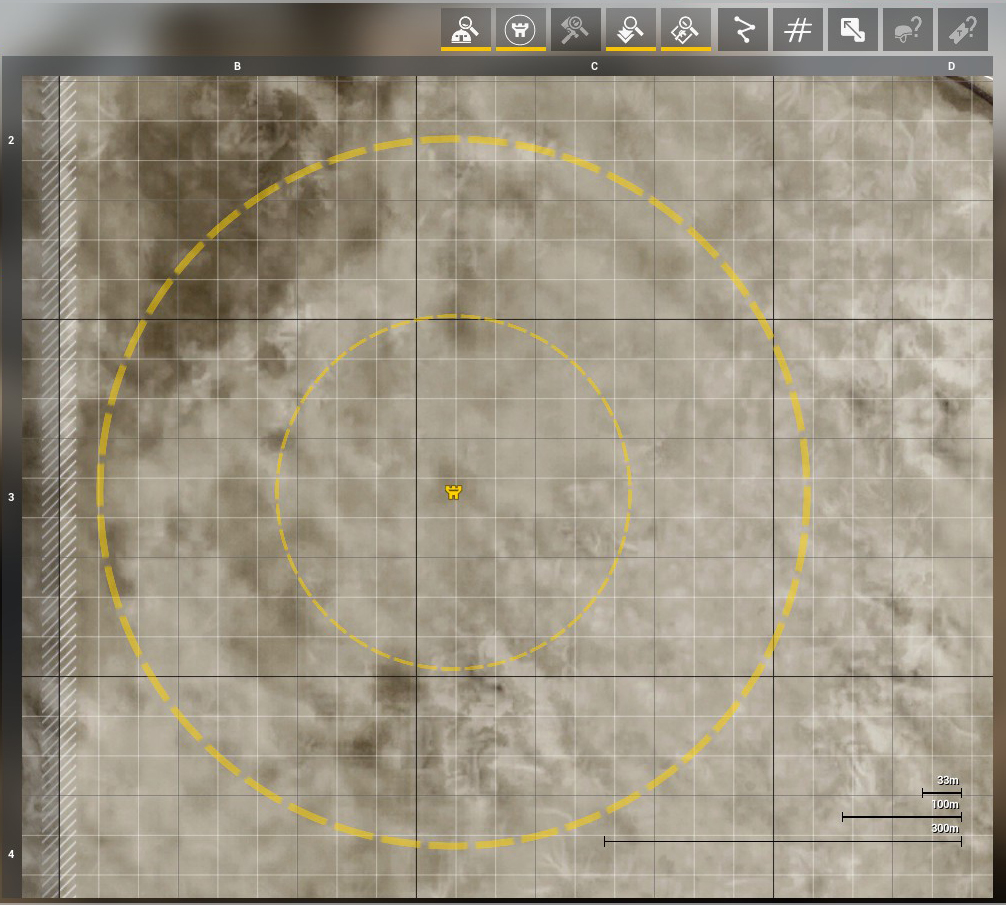The height and width of the screenshot is (905, 1006).
Task: Toggle the base/bunker search filter icon
Action: click(x=466, y=29)
